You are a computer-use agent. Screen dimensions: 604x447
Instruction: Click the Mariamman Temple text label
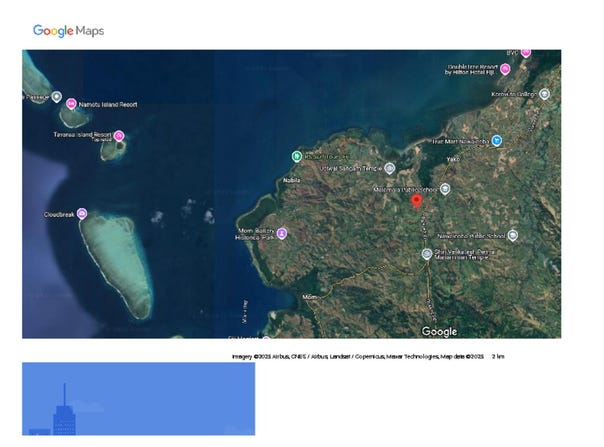(x=465, y=254)
